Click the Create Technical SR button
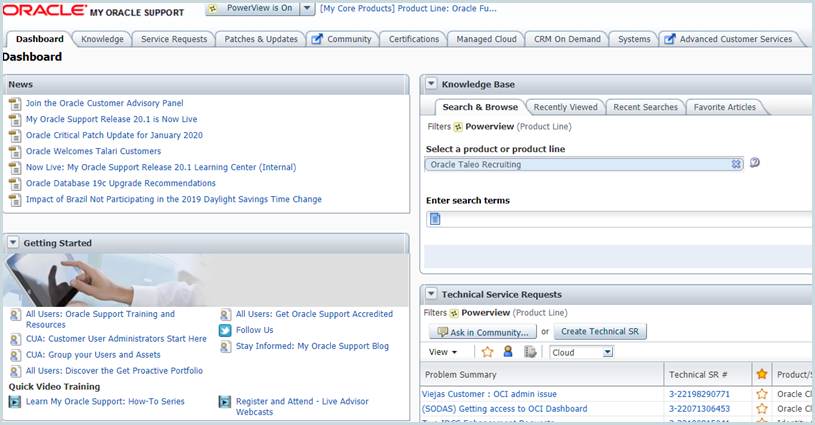 [600, 332]
